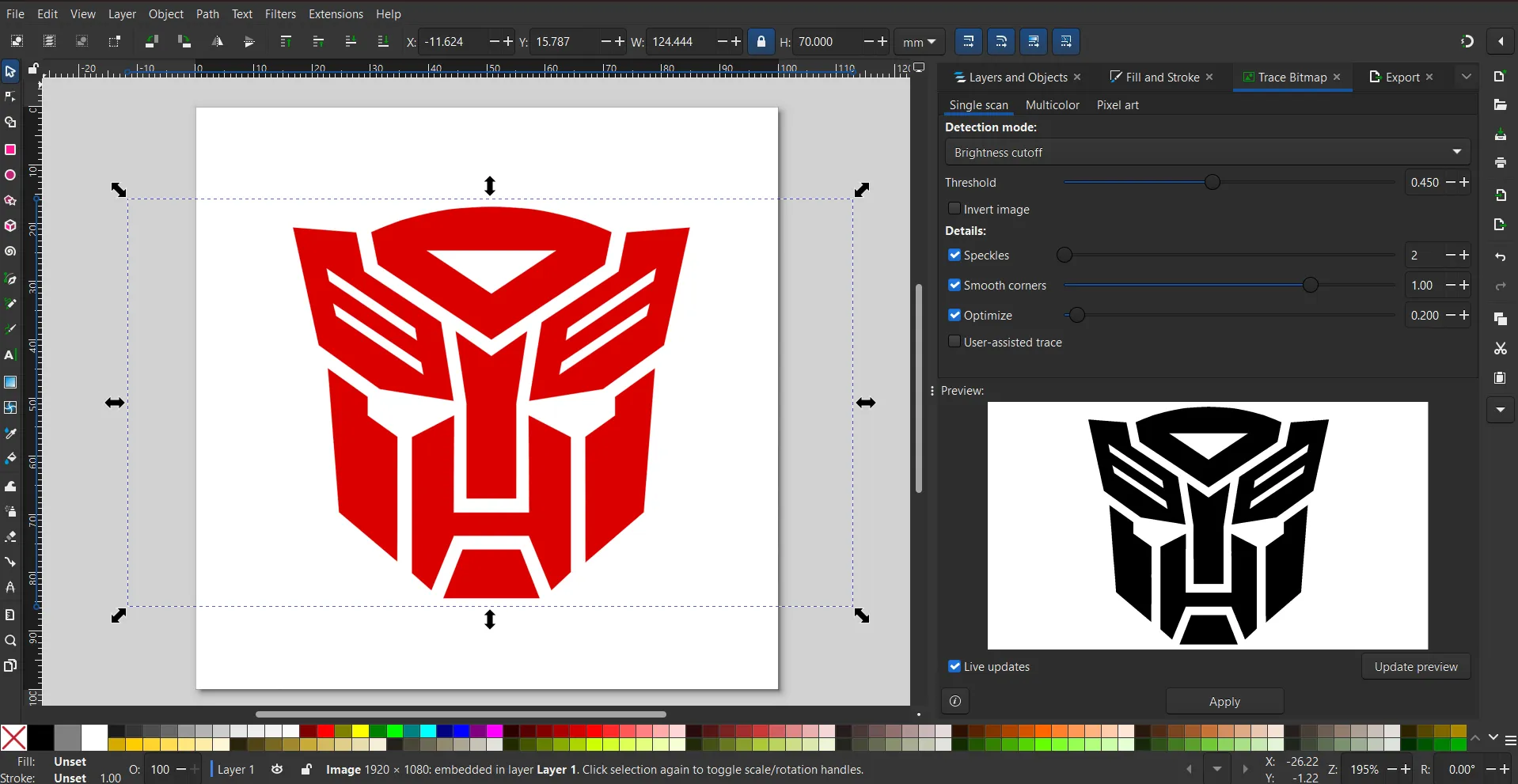
Task: Zoom in with zoom plus button
Action: click(1406, 769)
